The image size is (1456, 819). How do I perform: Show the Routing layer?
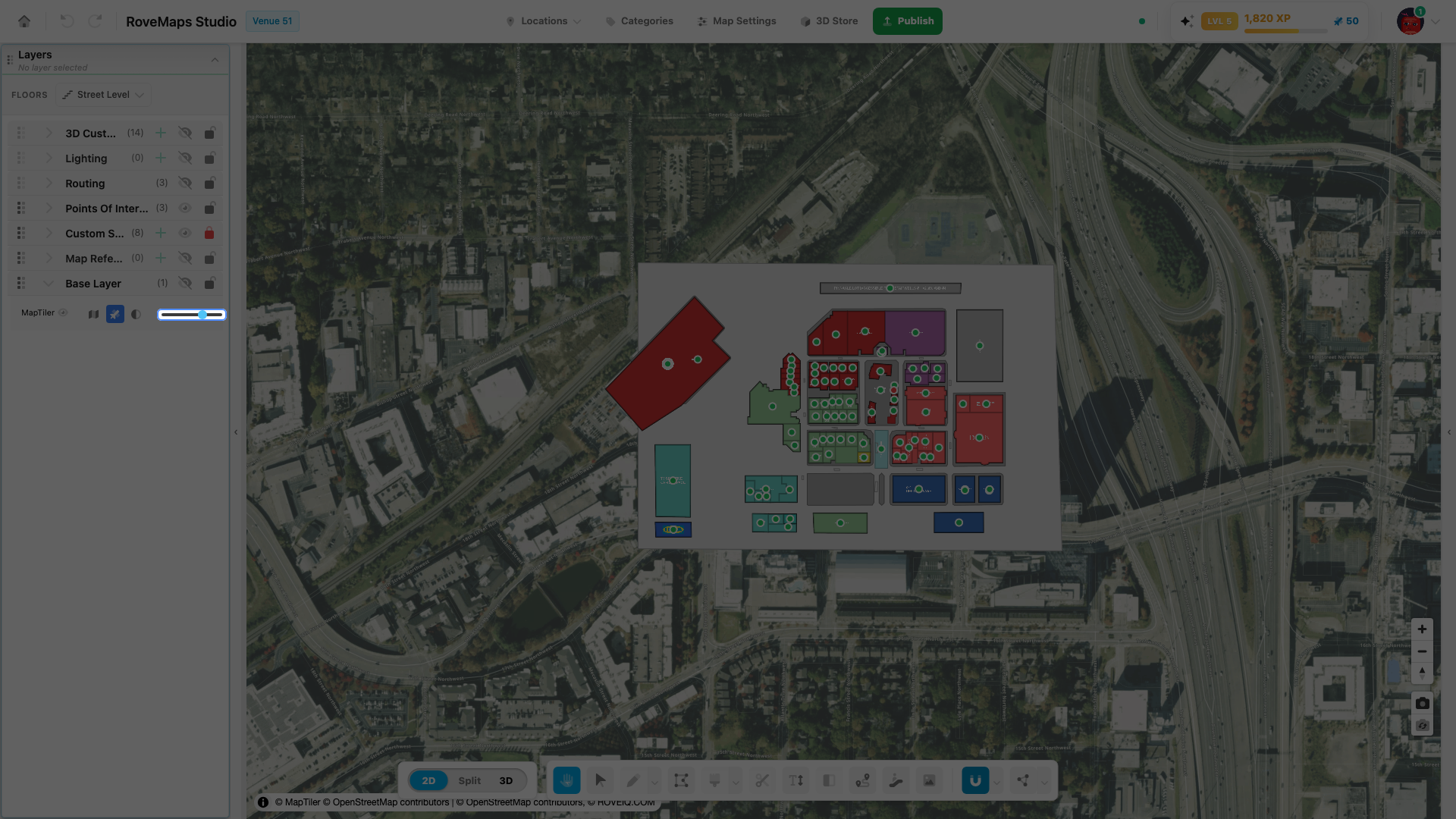click(x=185, y=183)
